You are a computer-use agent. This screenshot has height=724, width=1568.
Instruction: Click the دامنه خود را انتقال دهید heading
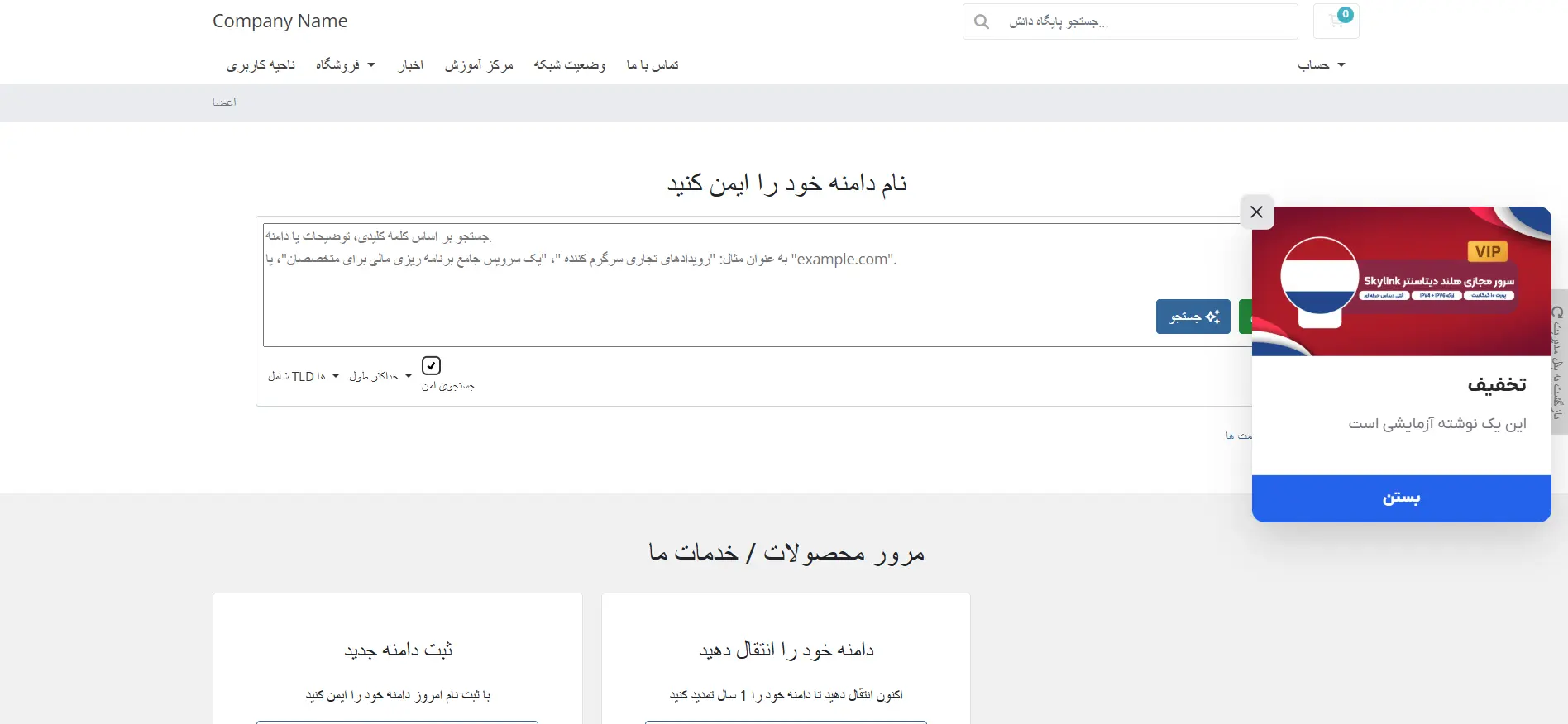pos(786,650)
